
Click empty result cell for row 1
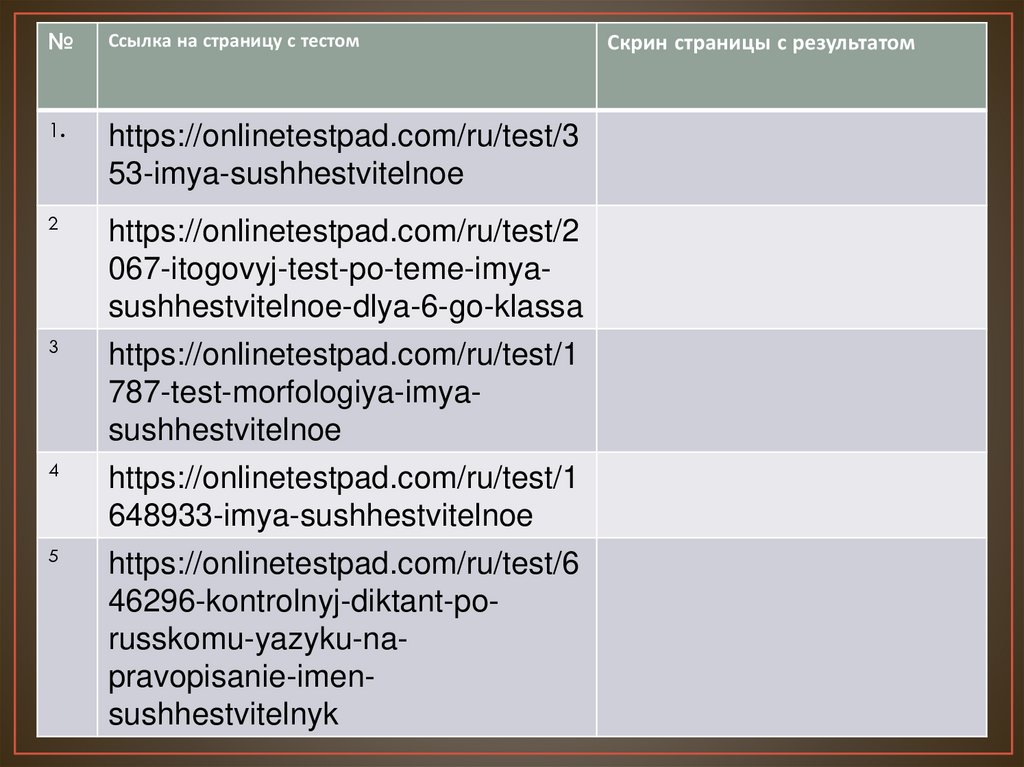(x=792, y=157)
